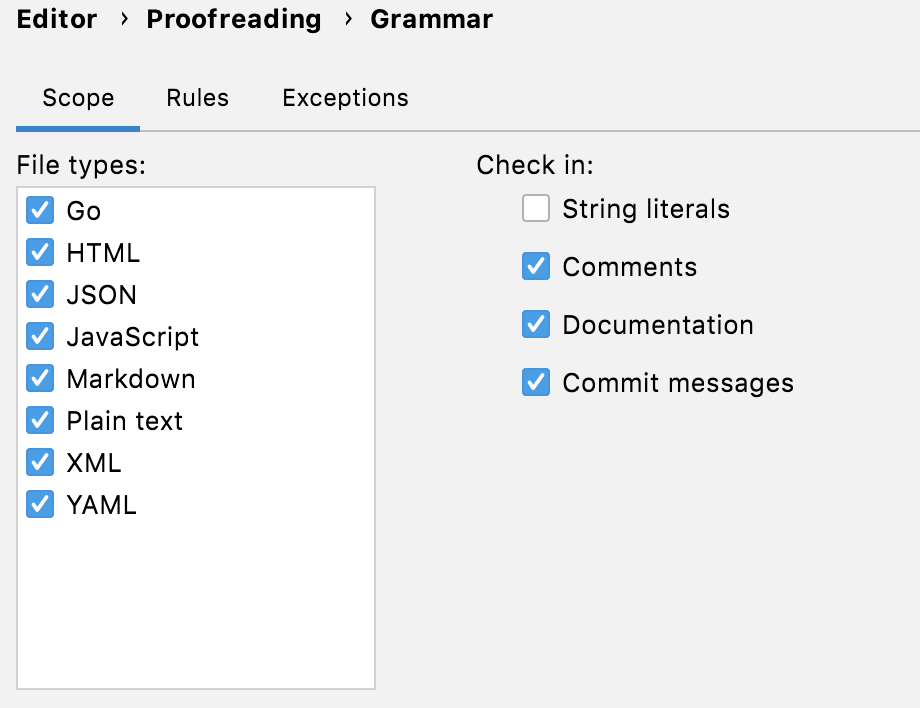Select the Markdown label in file types
This screenshot has height=708, width=920.
pyautogui.click(x=131, y=379)
